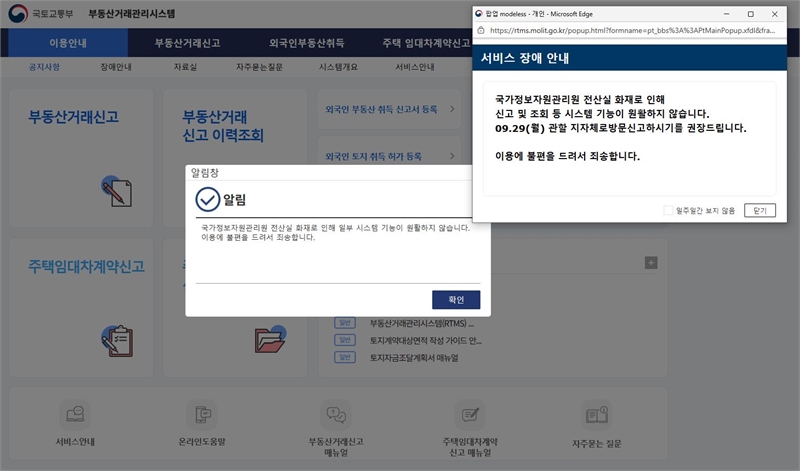This screenshot has height=471, width=800.
Task: Click the 부동산거래신고 매뉴얼 icon
Action: point(336,413)
